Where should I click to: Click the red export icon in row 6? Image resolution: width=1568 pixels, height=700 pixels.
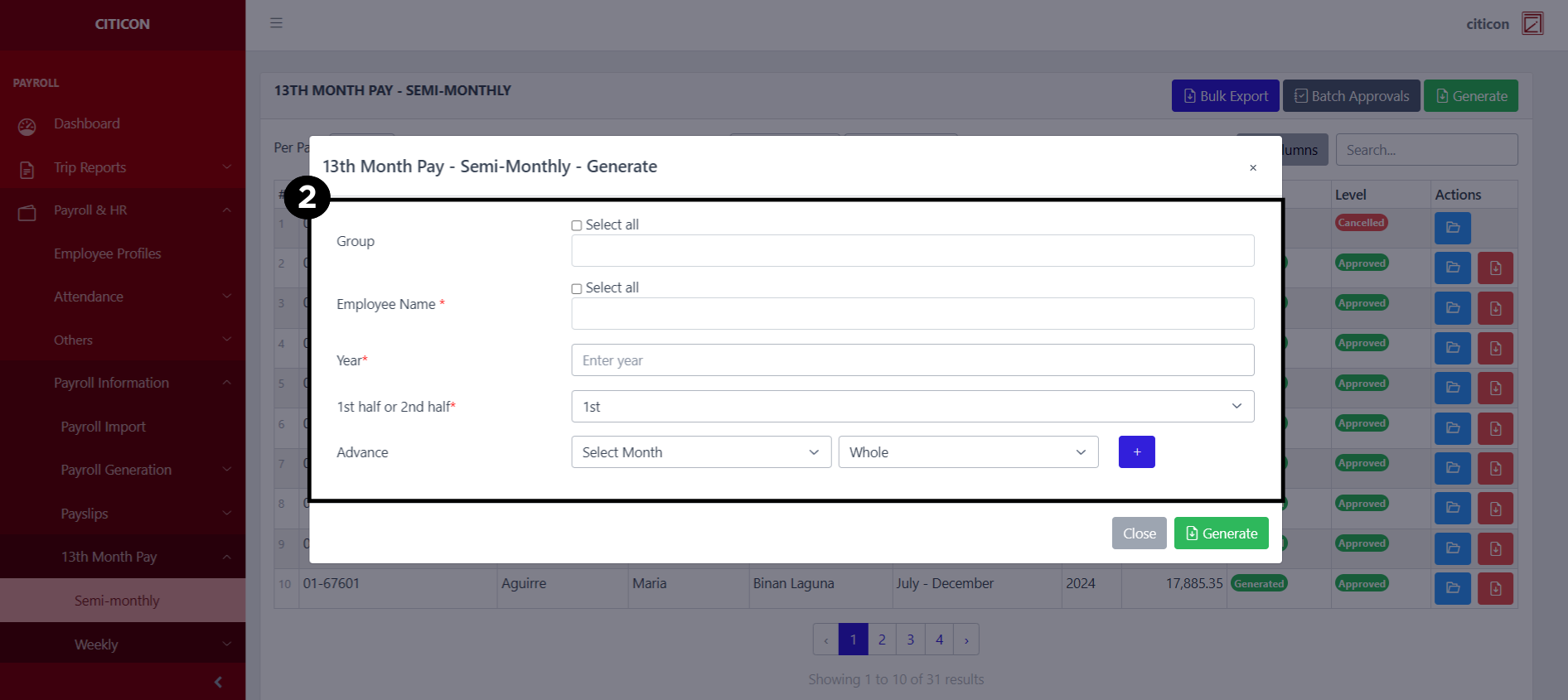(x=1495, y=428)
